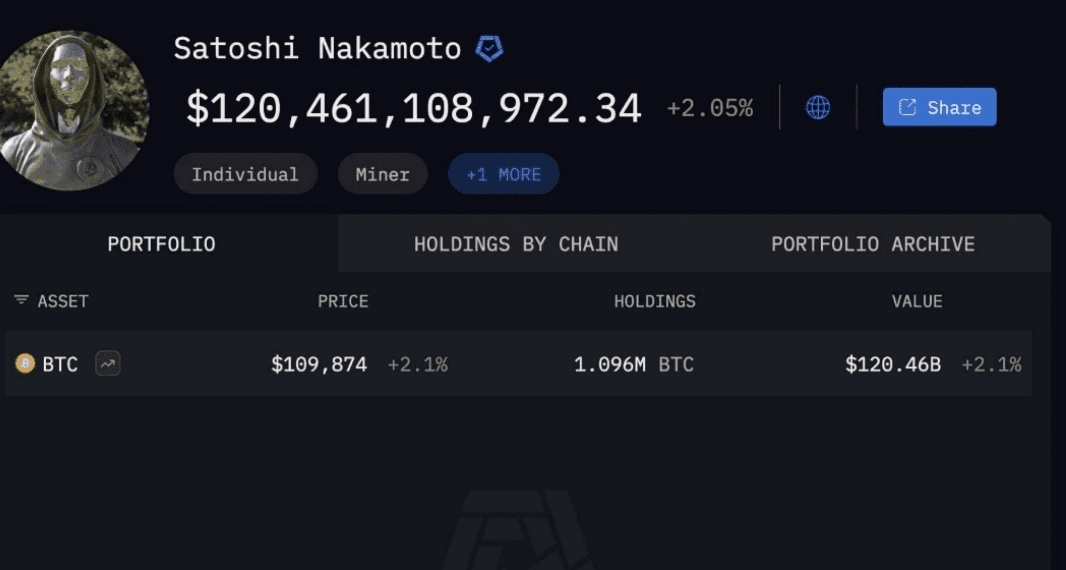Screen dimensions: 1066x570
Task: Click the $120,461,108,972.34 total balance
Action: click(413, 108)
